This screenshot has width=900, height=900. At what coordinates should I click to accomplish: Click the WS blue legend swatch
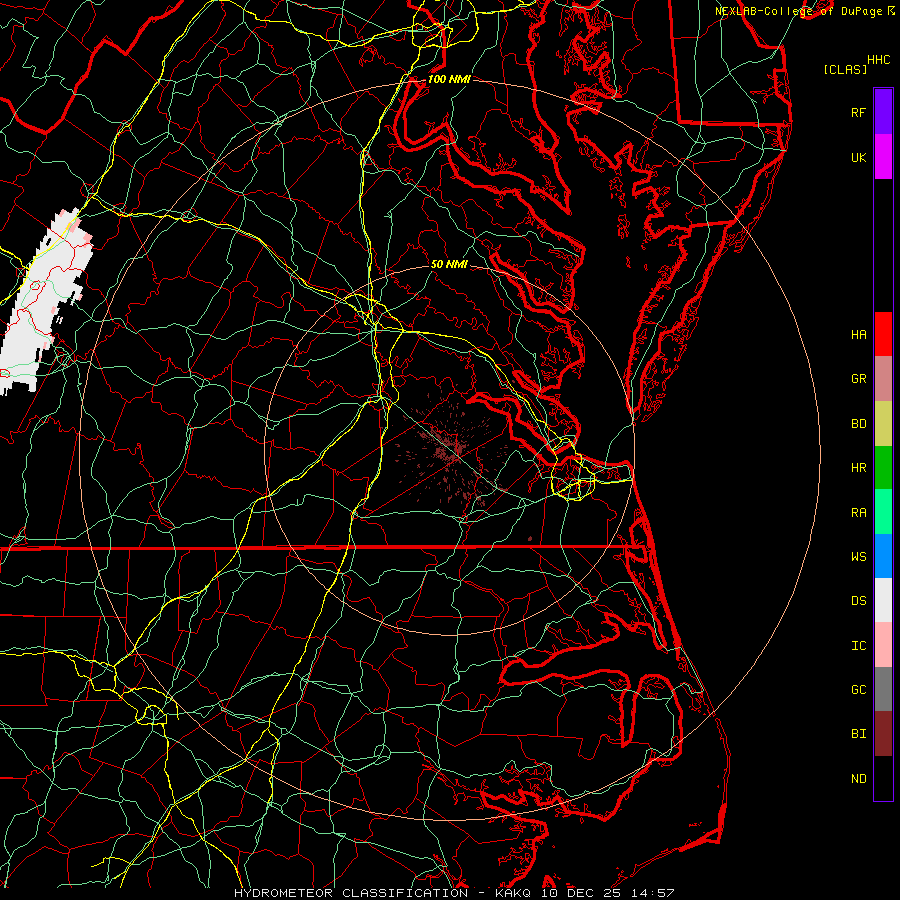[x=883, y=556]
